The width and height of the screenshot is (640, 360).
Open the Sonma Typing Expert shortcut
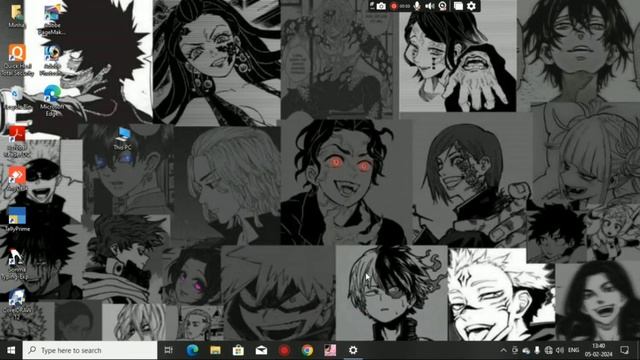coord(16,264)
